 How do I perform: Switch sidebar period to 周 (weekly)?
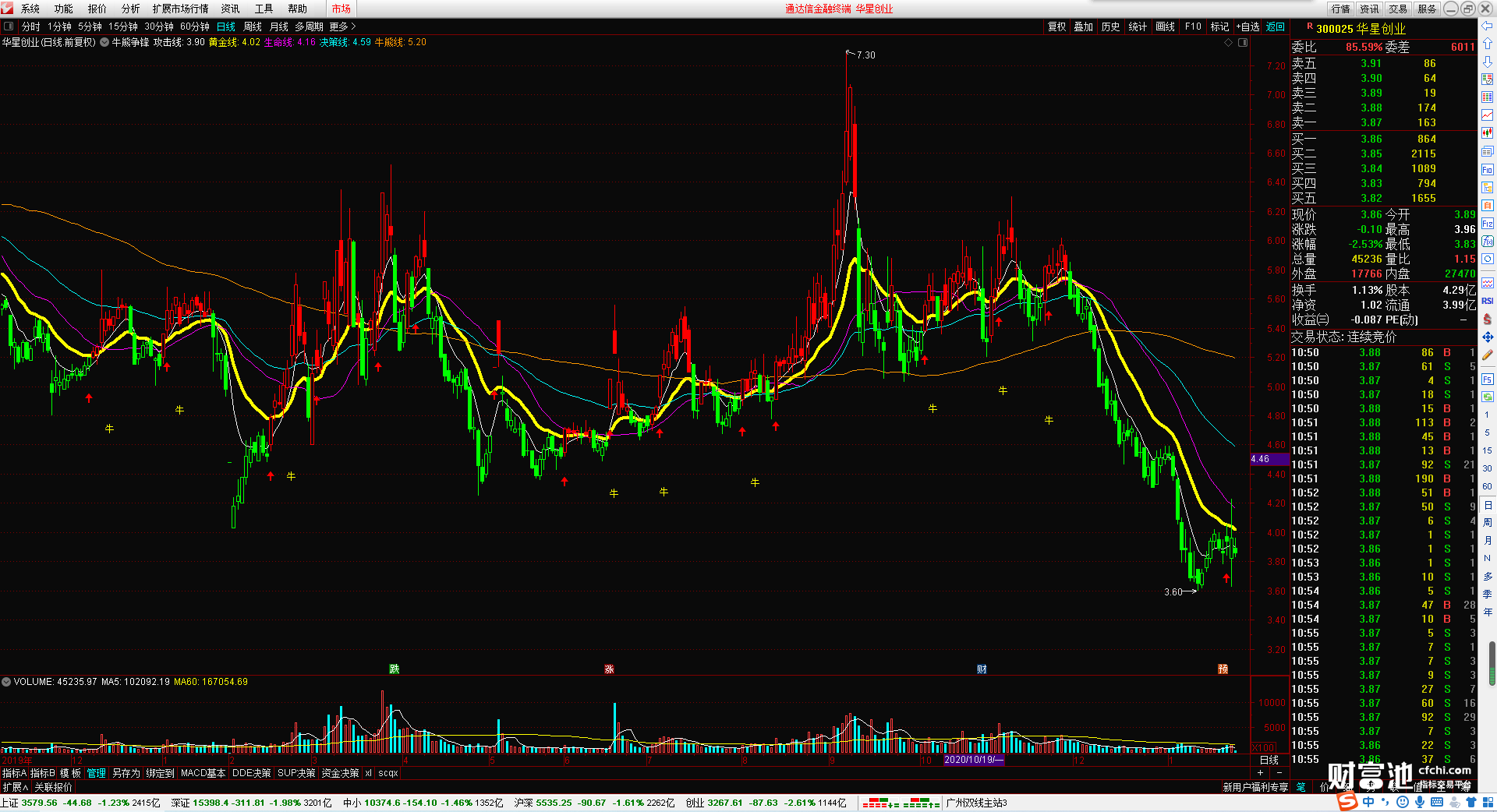click(x=1488, y=523)
